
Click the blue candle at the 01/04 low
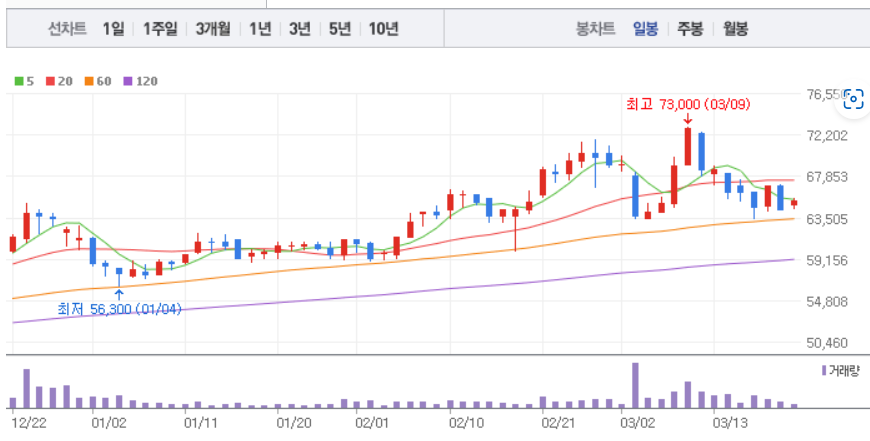119,277
